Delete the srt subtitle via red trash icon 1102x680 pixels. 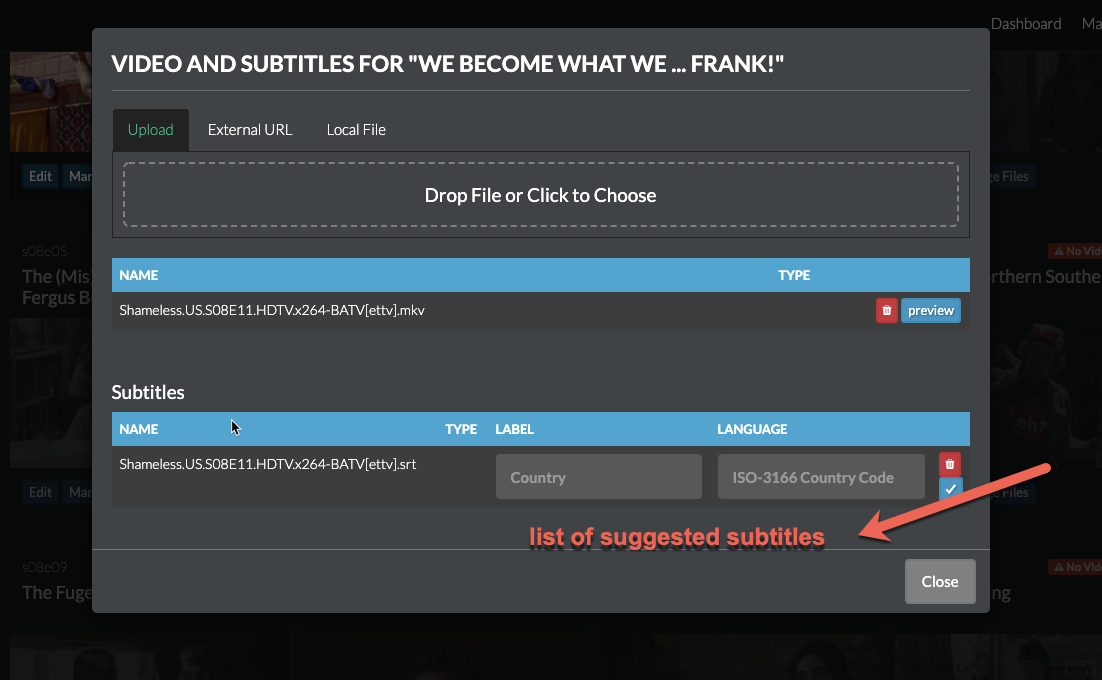(949, 464)
